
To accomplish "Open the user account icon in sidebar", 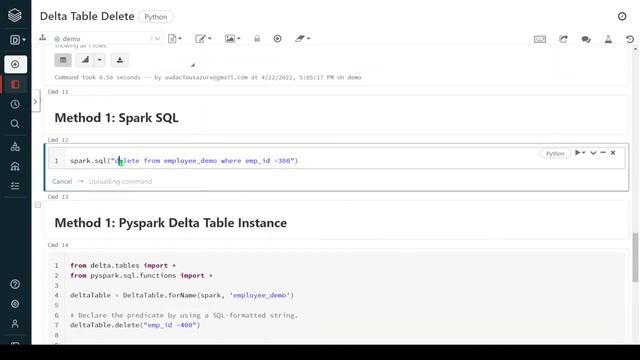I will click(15, 324).
